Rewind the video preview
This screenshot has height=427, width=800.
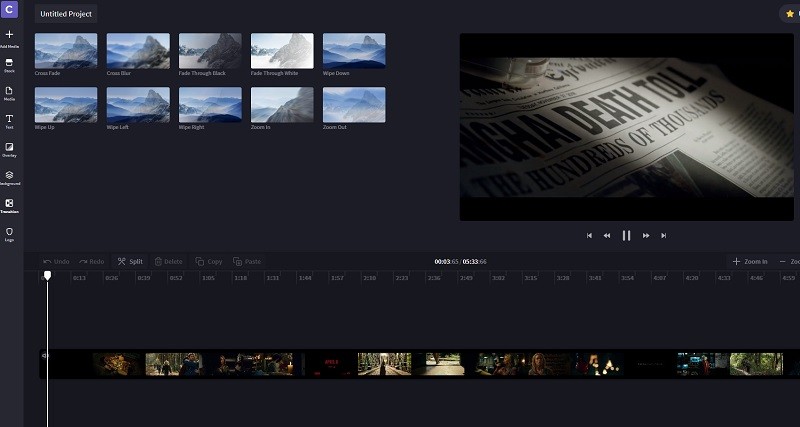pos(607,235)
